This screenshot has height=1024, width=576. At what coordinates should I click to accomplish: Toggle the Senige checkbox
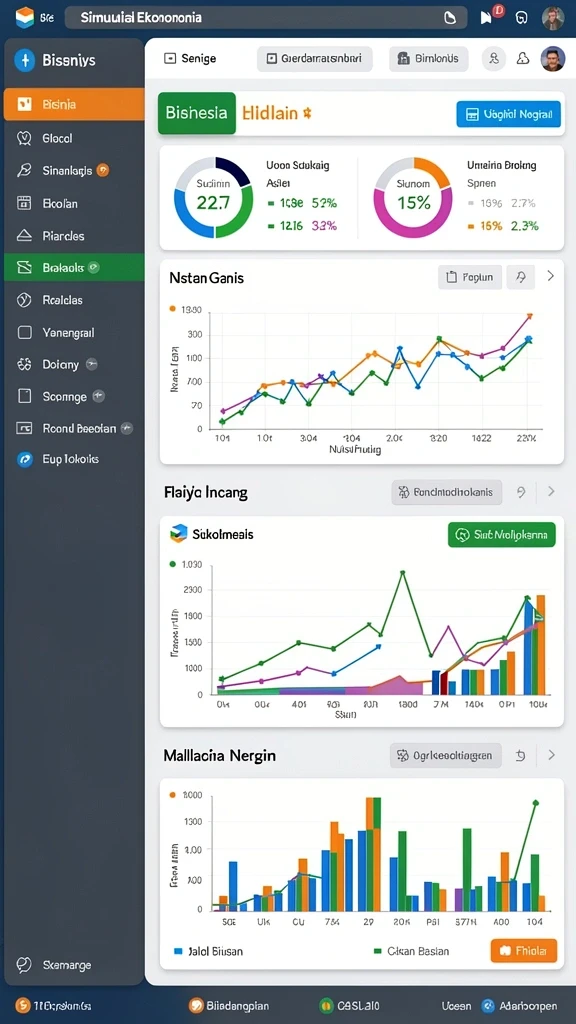click(170, 59)
